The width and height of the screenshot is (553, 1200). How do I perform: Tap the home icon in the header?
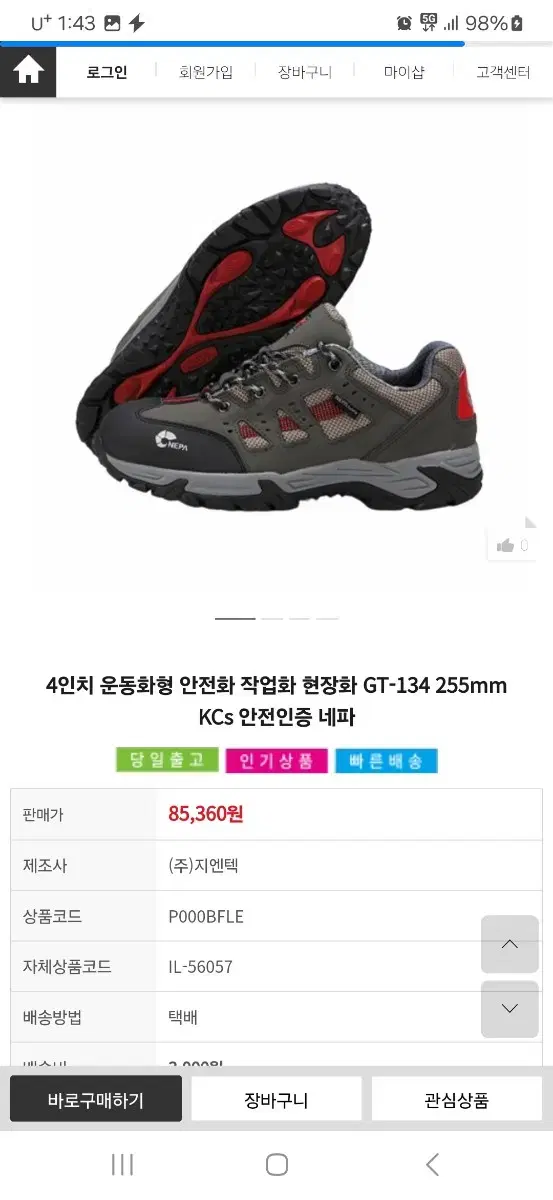point(28,72)
